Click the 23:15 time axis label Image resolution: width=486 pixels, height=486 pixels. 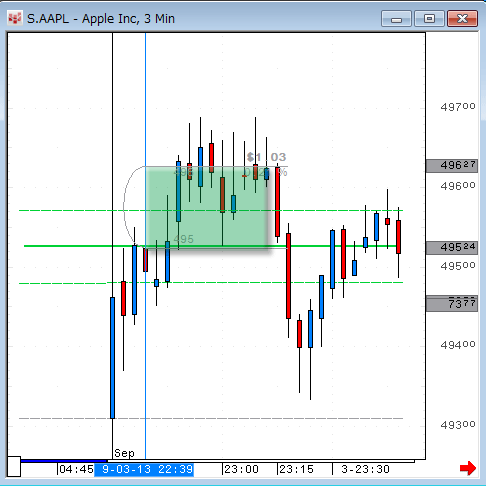(x=296, y=469)
